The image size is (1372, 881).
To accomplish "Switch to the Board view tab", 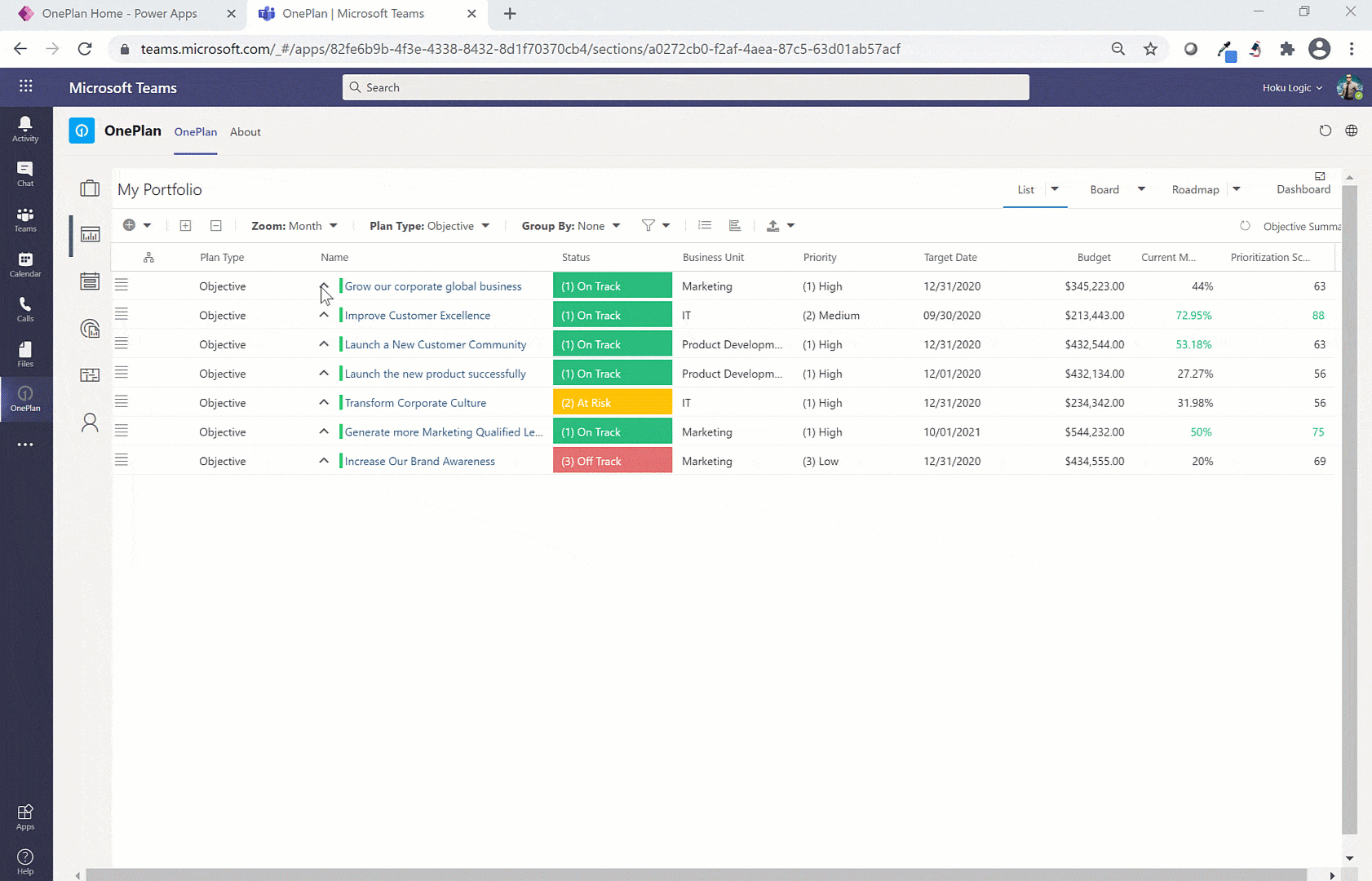I will point(1104,189).
